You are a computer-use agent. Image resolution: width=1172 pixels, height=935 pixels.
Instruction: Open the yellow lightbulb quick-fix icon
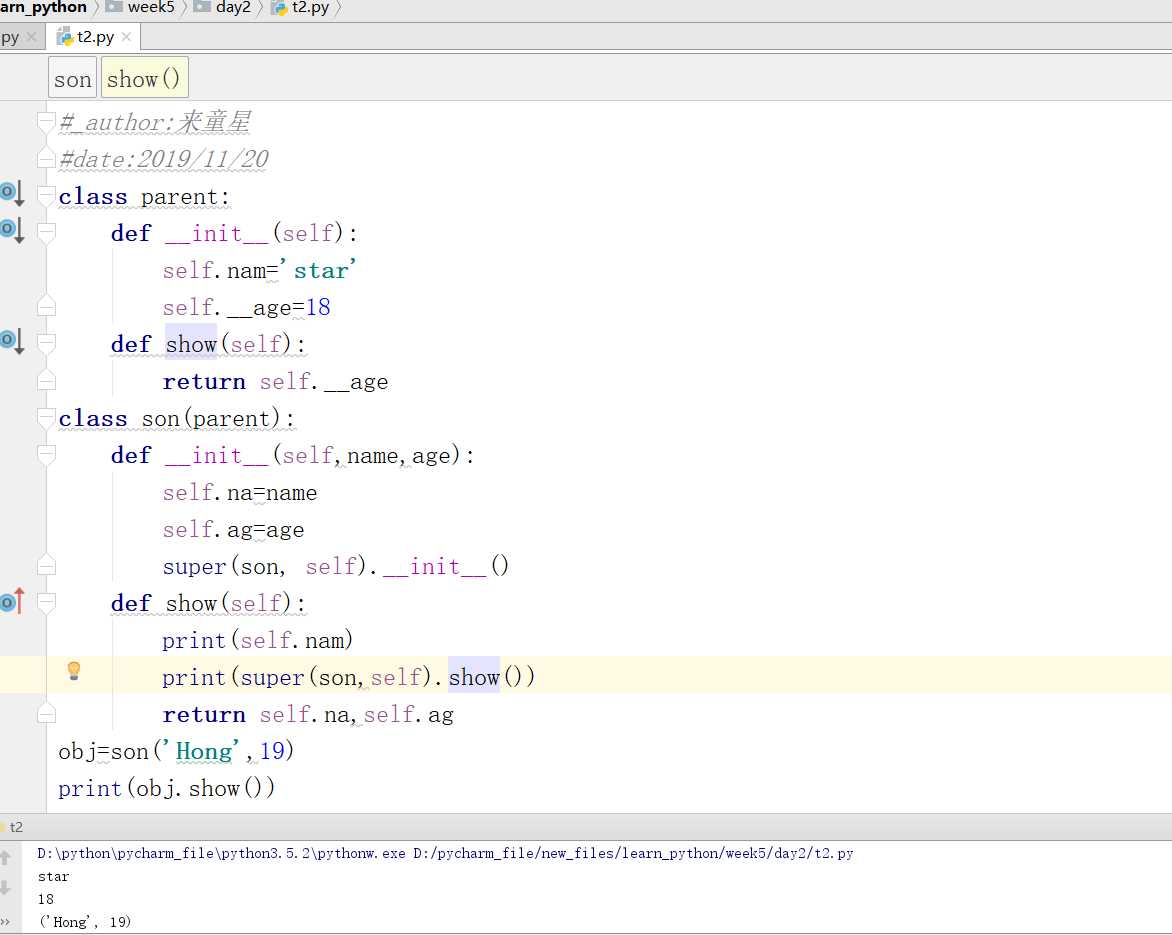coord(73,670)
